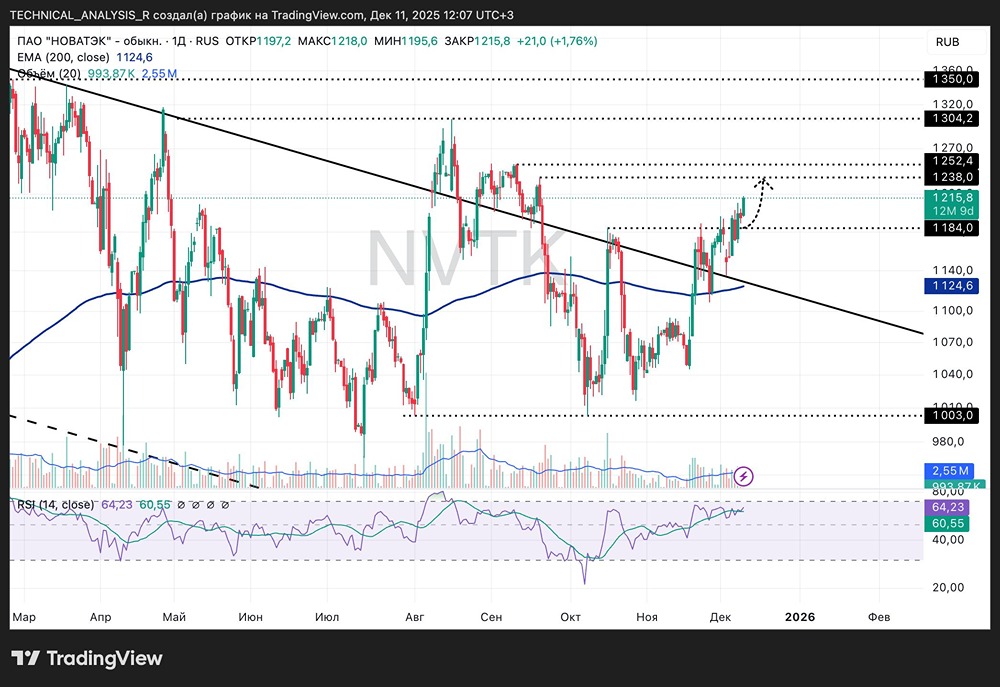Click the purple 64,23 RSI value tag

coord(947,508)
